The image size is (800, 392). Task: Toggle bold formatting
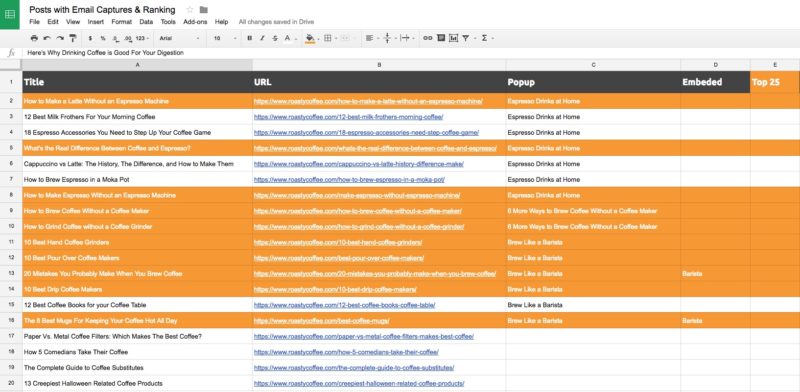tap(249, 38)
